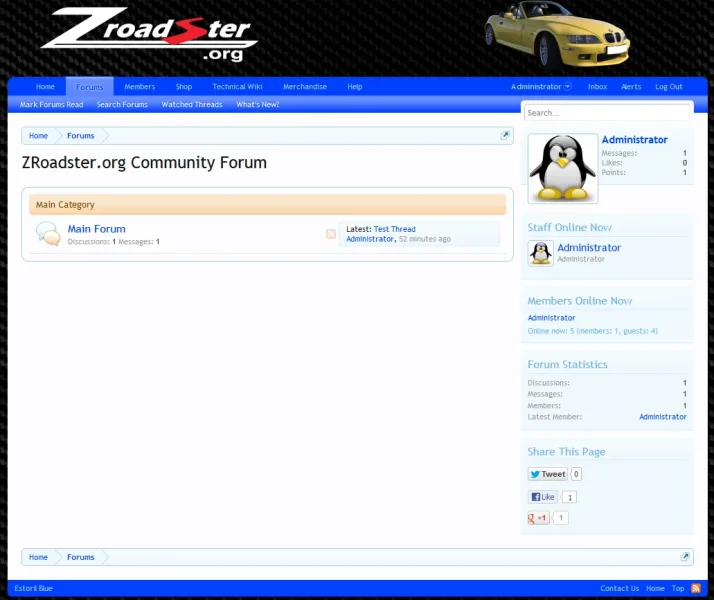Click the Tweet count bubble
Image resolution: width=714 pixels, height=600 pixels.
[576, 474]
